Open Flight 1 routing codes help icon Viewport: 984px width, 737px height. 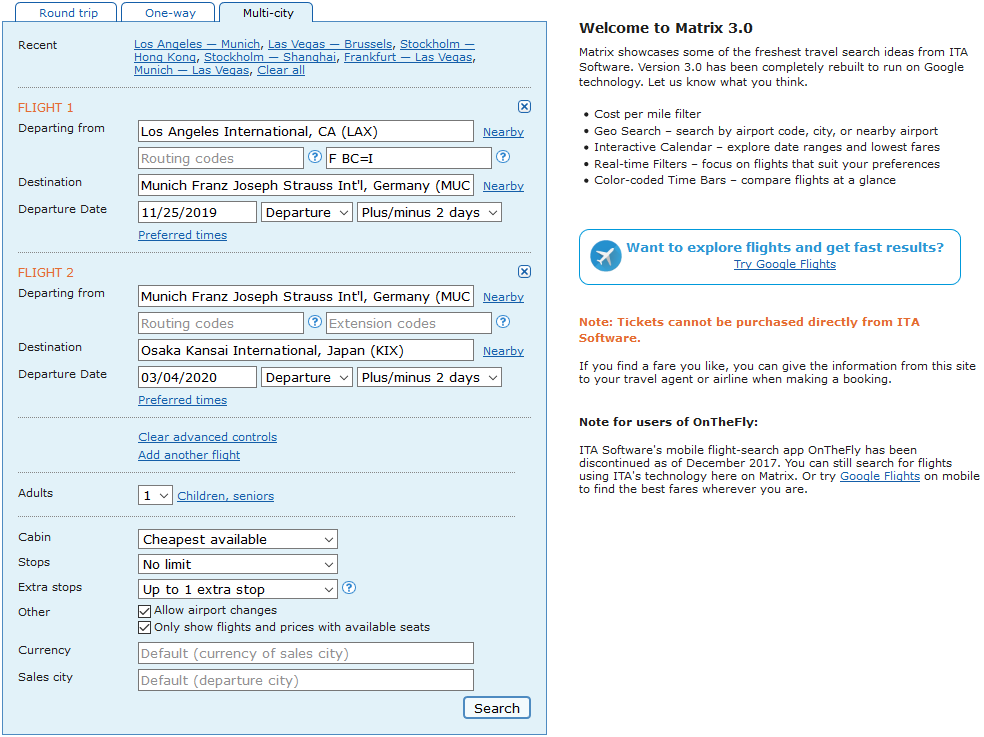(x=314, y=157)
